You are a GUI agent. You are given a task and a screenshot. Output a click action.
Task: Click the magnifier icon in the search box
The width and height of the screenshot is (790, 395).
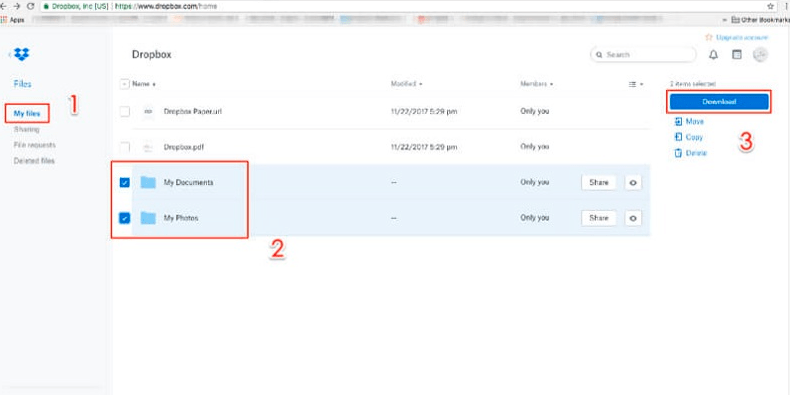(599, 55)
